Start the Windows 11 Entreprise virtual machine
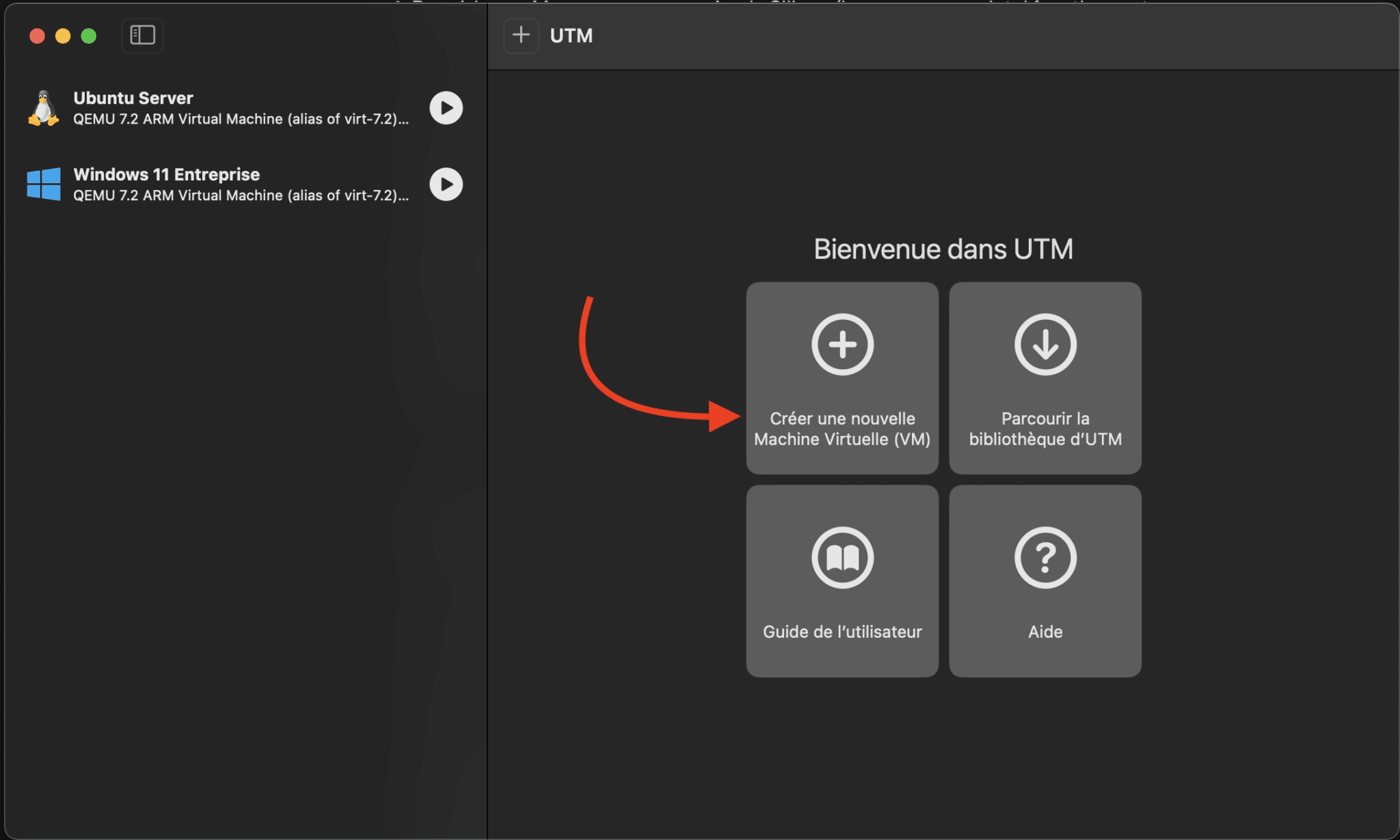 point(446,183)
